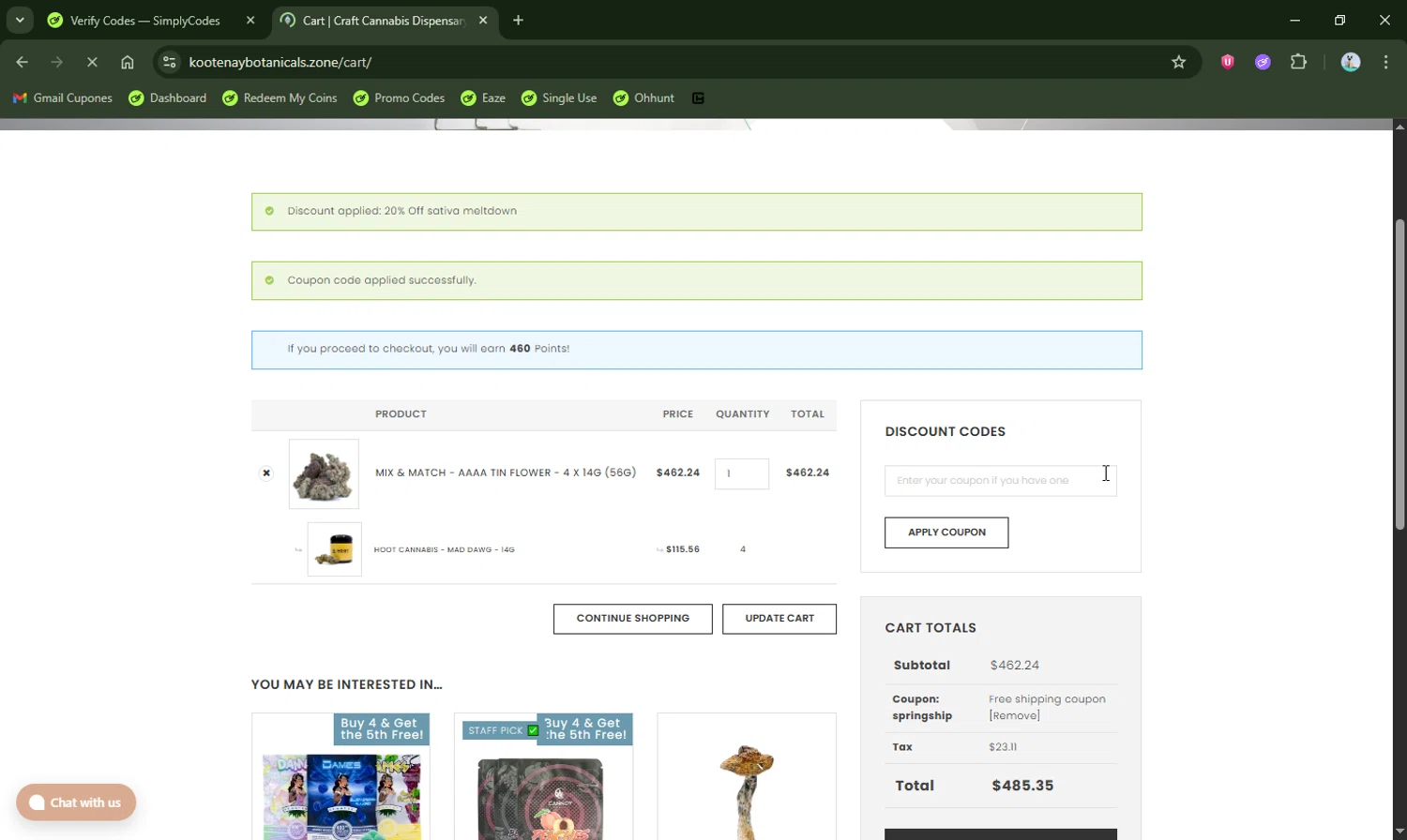Open a new browser tab
1407x840 pixels.
(x=519, y=21)
